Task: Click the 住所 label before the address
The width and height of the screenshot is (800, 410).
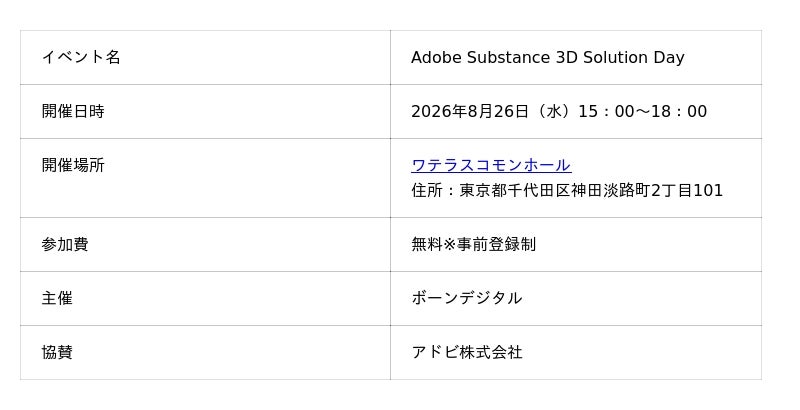Action: [427, 191]
